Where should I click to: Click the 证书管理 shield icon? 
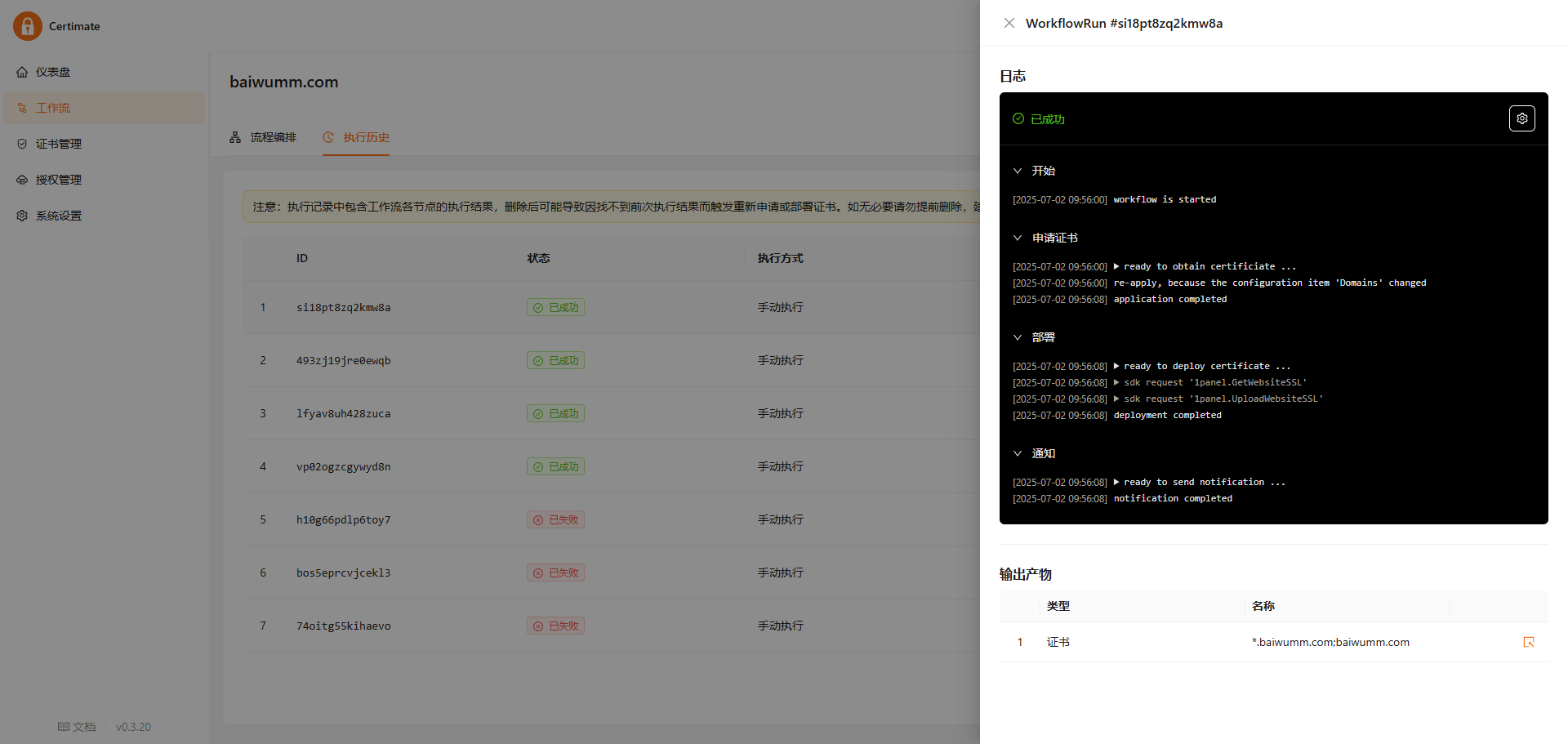coord(22,144)
